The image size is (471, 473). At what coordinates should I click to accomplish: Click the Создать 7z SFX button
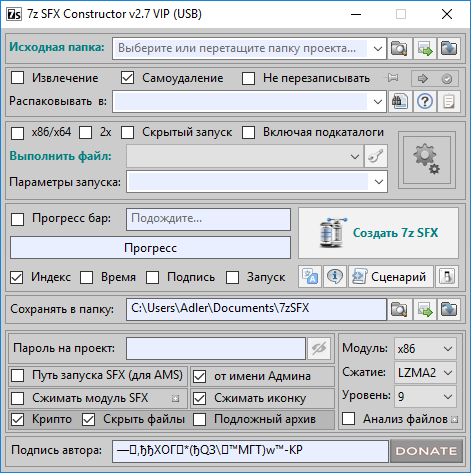[378, 233]
